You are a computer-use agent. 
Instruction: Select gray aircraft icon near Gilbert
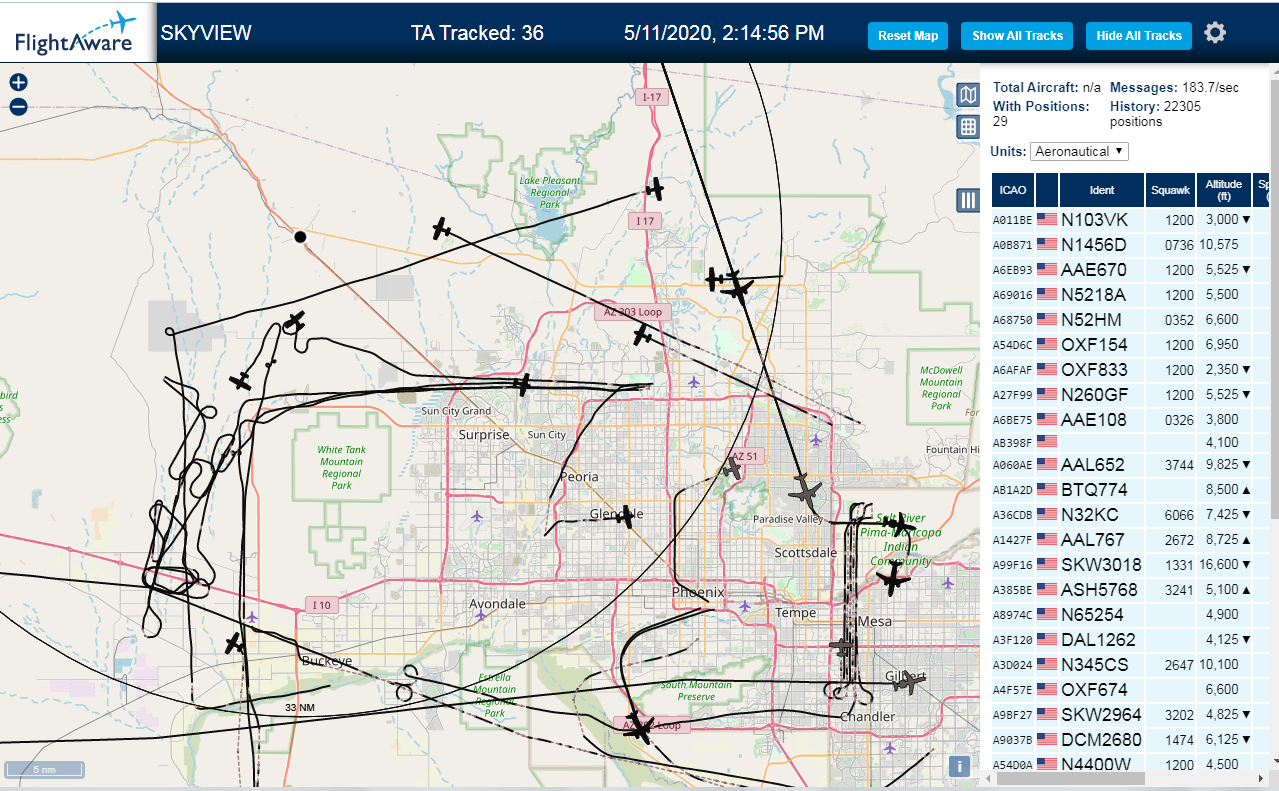coord(907,681)
